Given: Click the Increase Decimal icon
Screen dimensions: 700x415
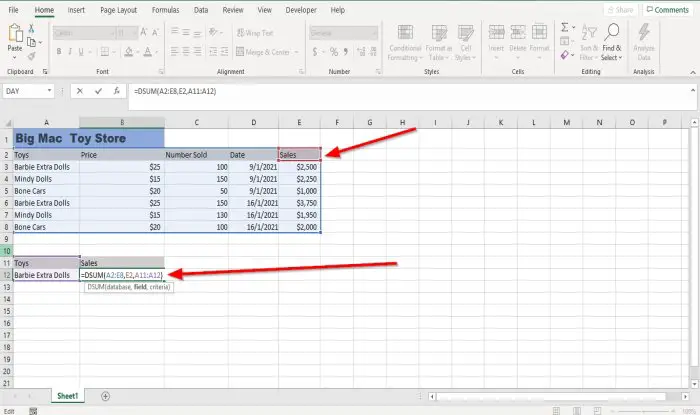Looking at the screenshot, I should (x=361, y=52).
